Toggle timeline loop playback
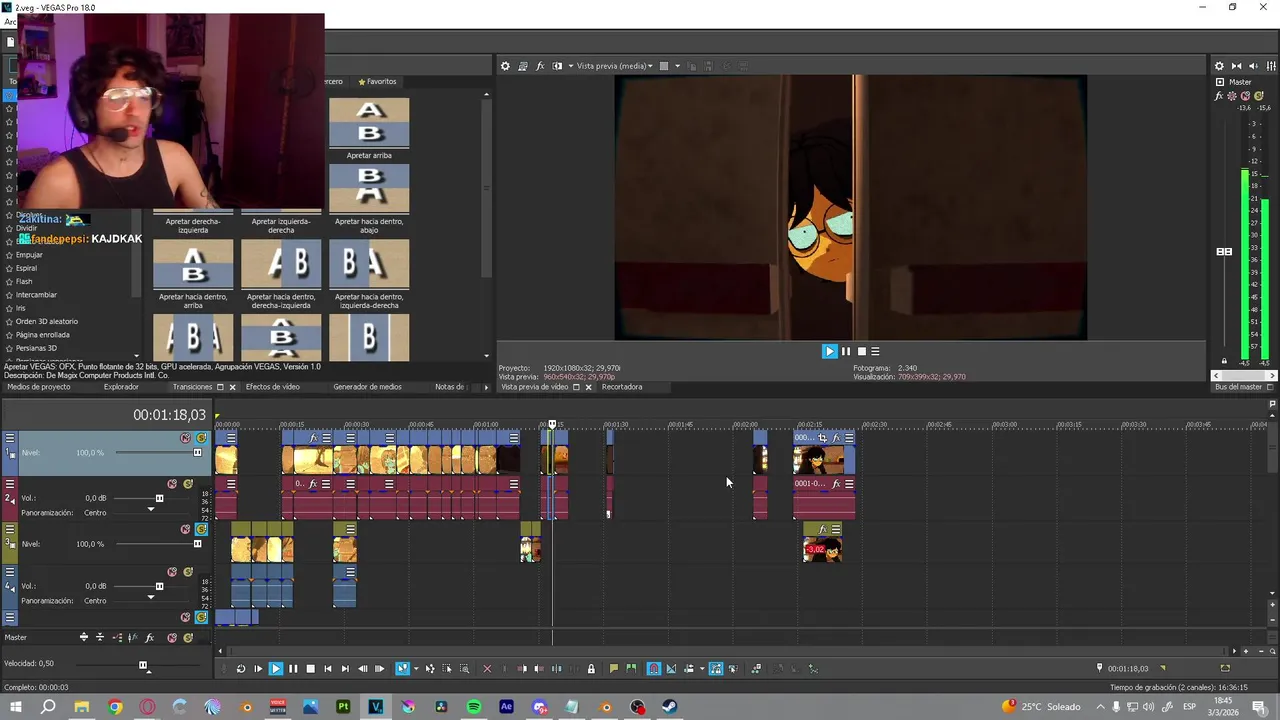 point(240,669)
